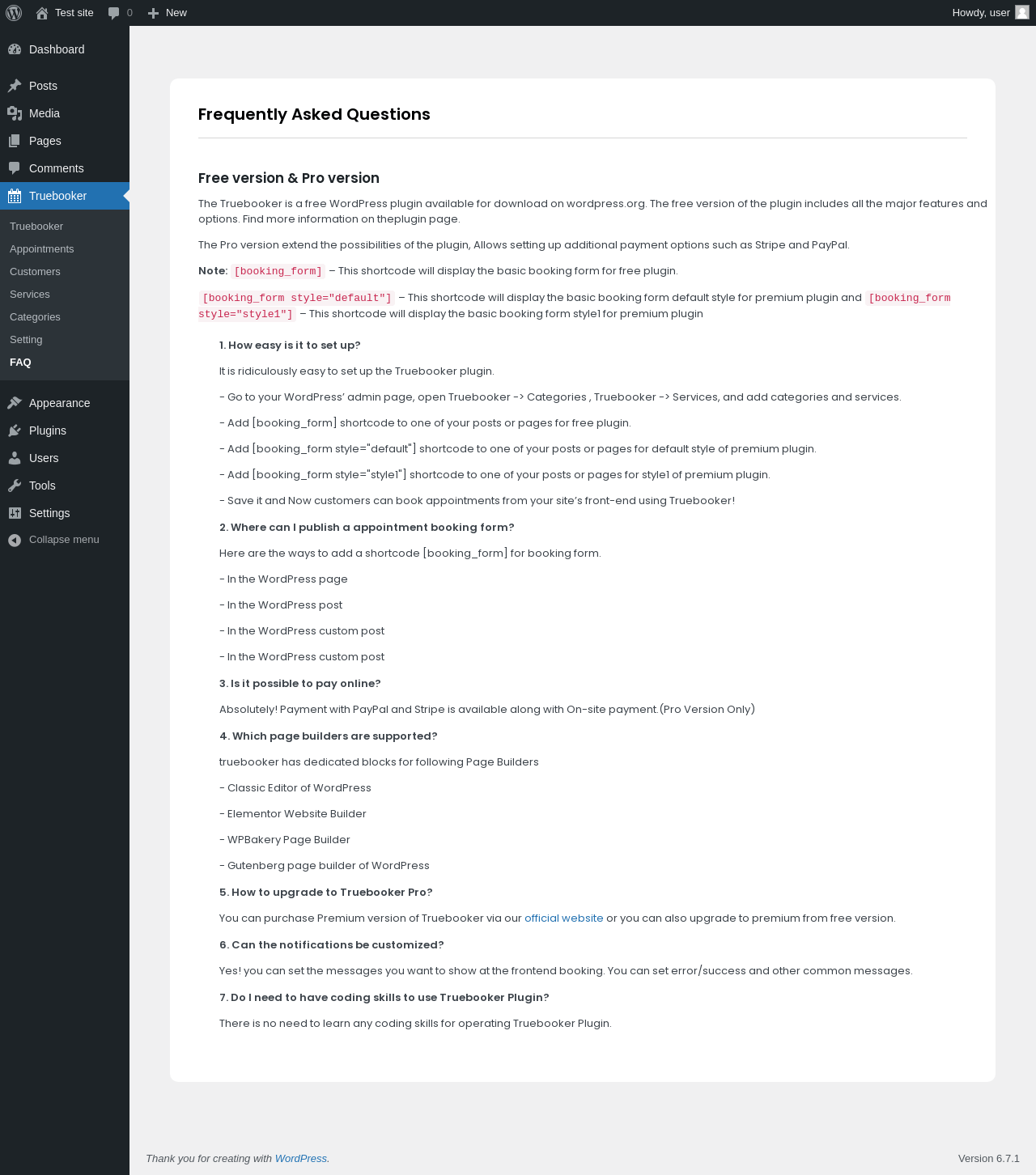Viewport: 1036px width, 1175px height.
Task: Click the WordPress logo icon
Action: point(14,13)
